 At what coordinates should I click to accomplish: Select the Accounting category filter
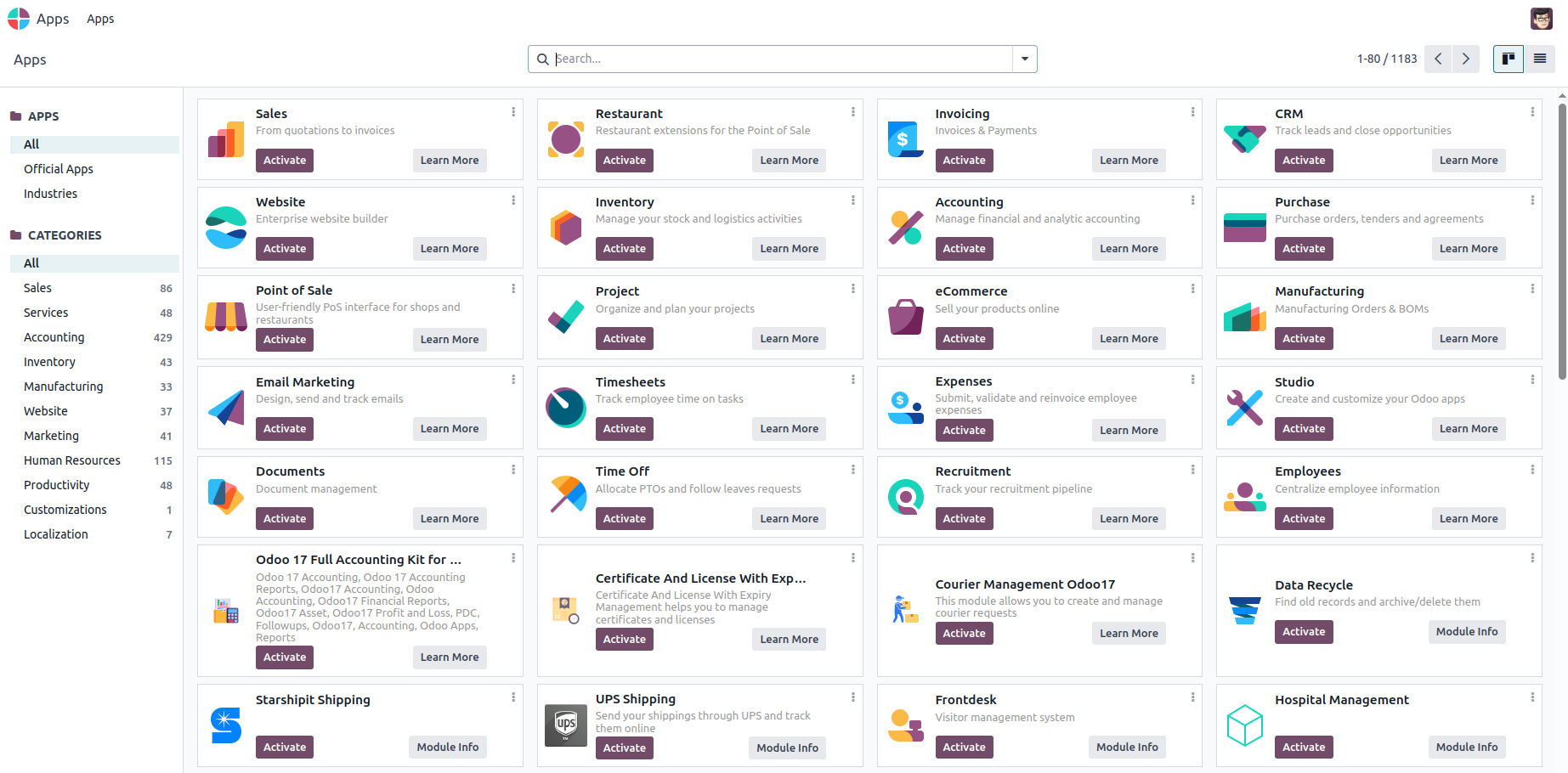(x=54, y=337)
